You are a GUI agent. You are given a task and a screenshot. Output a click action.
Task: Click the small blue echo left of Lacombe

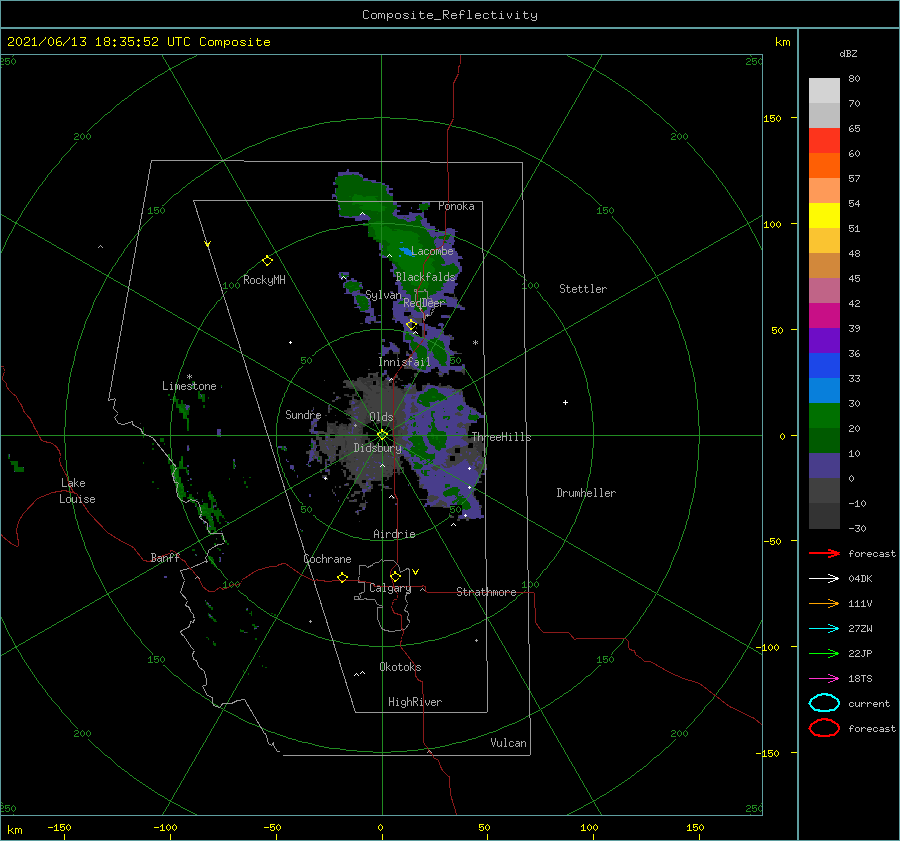(x=406, y=251)
